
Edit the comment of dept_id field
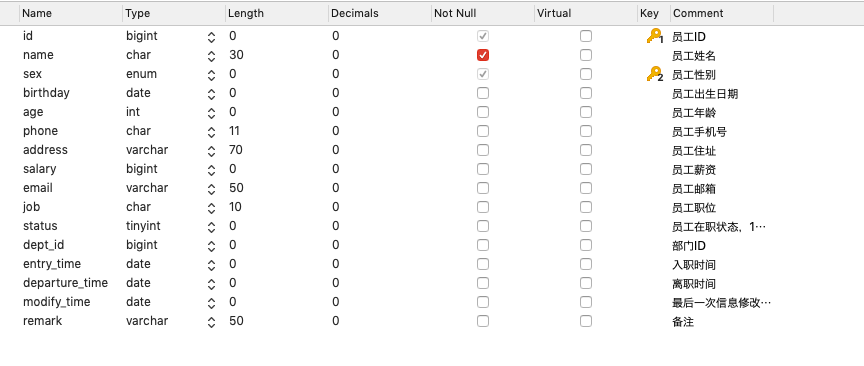(689, 246)
